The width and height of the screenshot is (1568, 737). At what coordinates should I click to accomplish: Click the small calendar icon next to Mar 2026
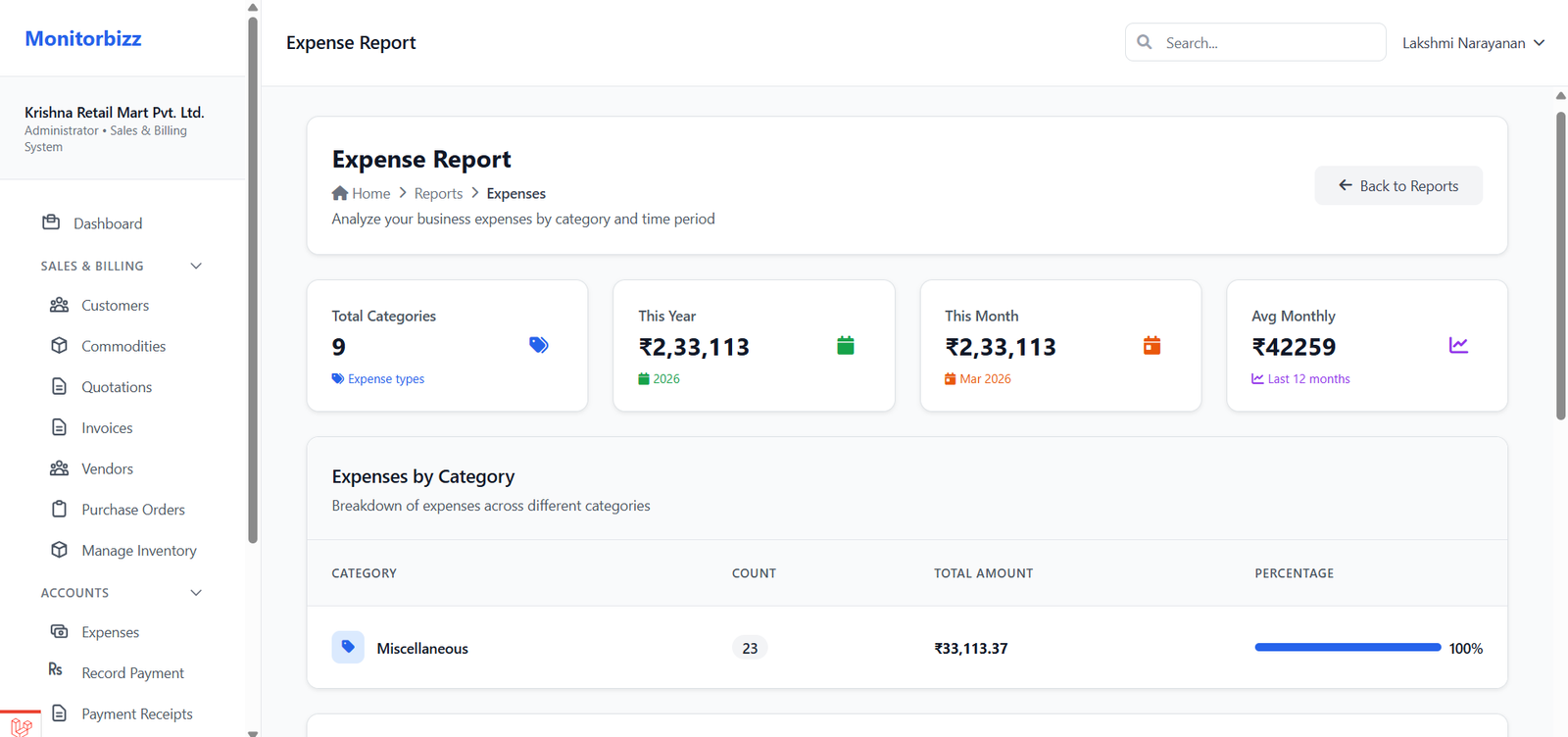tap(951, 378)
